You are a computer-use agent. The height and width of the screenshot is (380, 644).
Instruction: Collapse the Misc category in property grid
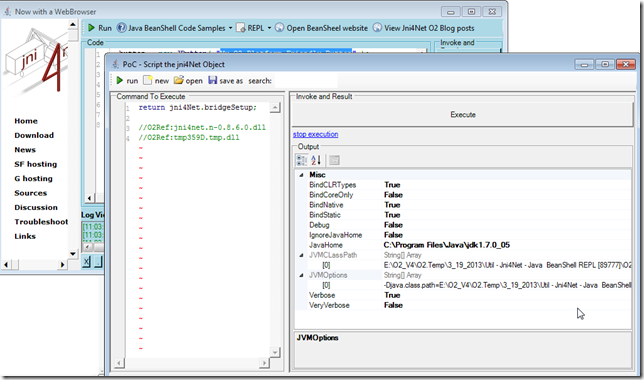[301, 175]
